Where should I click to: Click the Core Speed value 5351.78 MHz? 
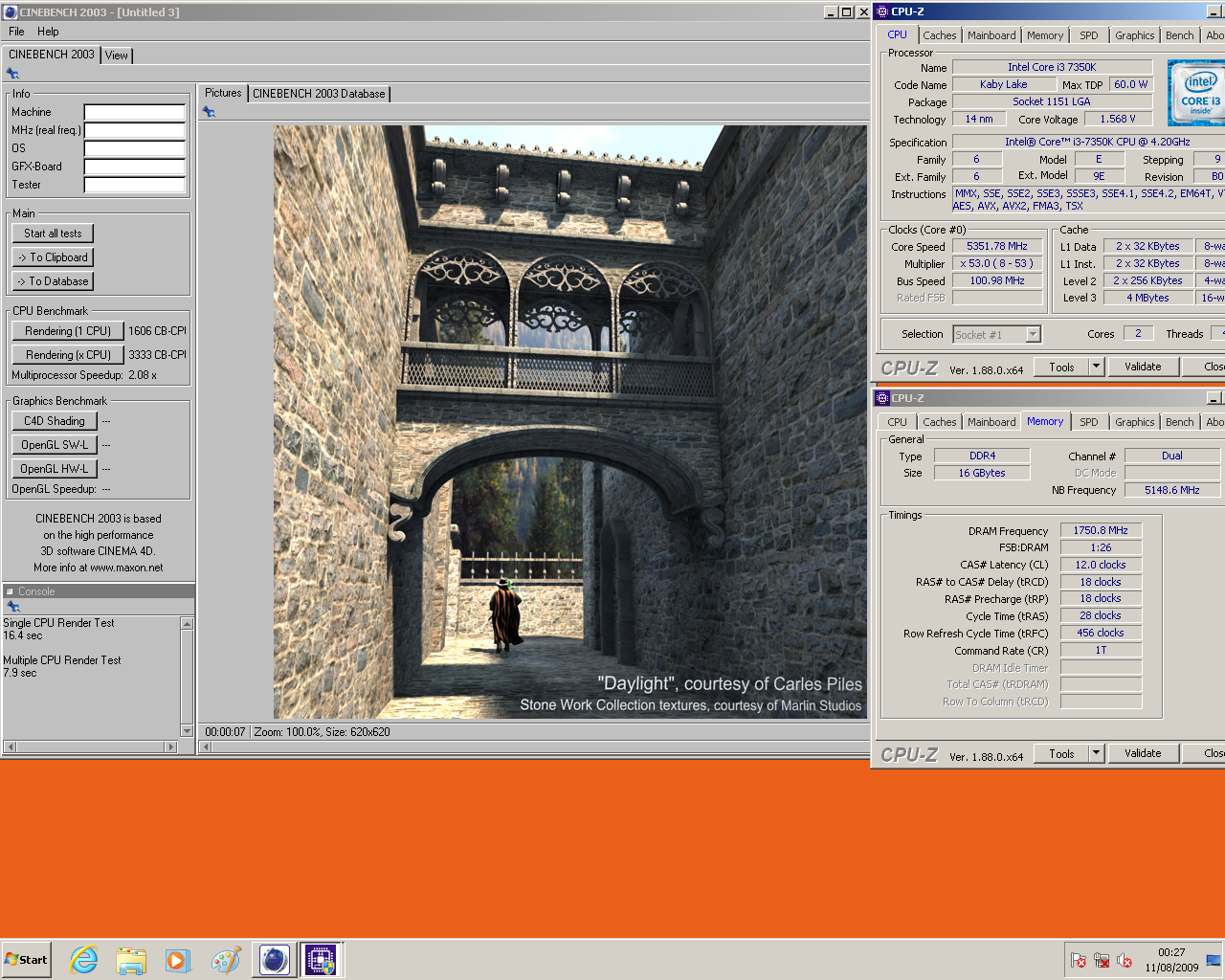click(997, 246)
